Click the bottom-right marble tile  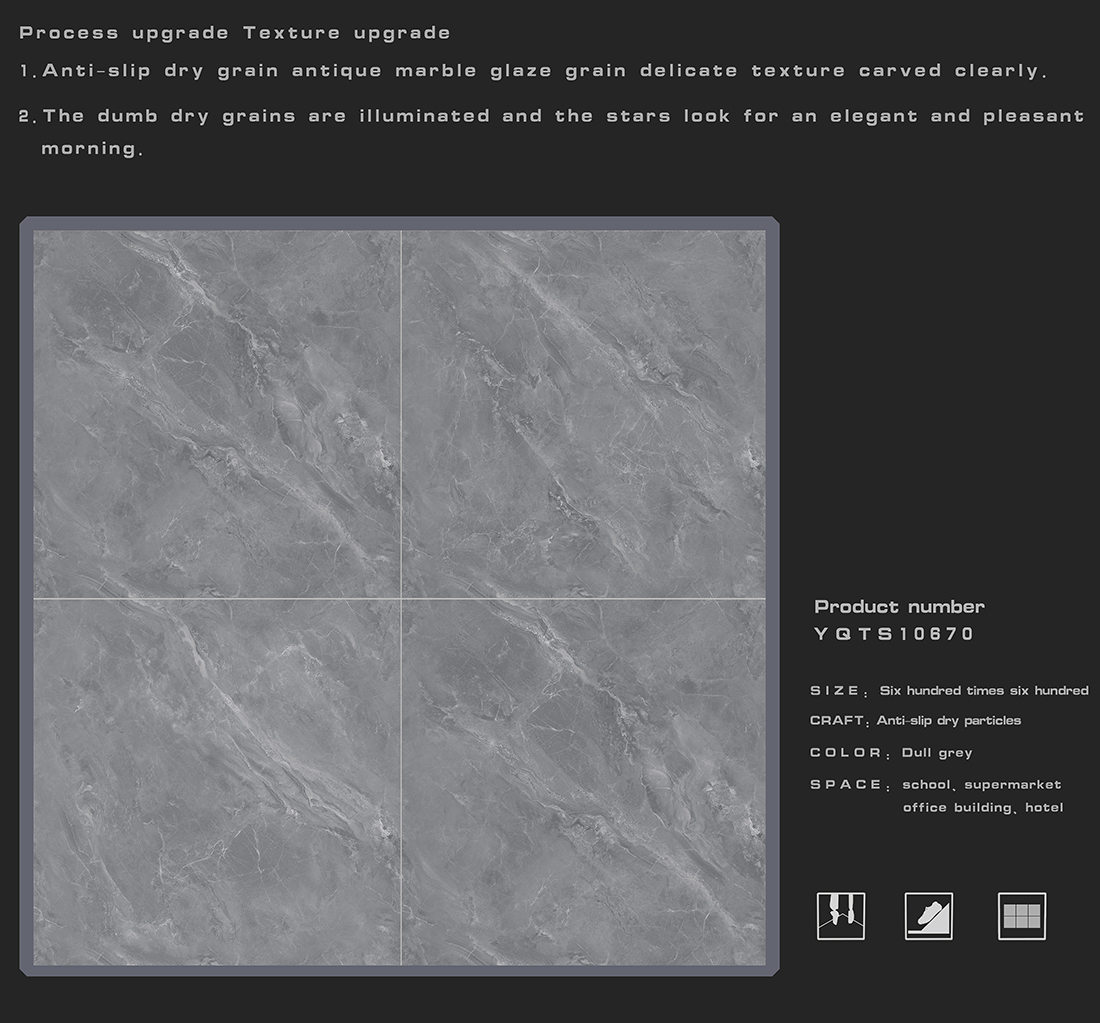(x=584, y=782)
